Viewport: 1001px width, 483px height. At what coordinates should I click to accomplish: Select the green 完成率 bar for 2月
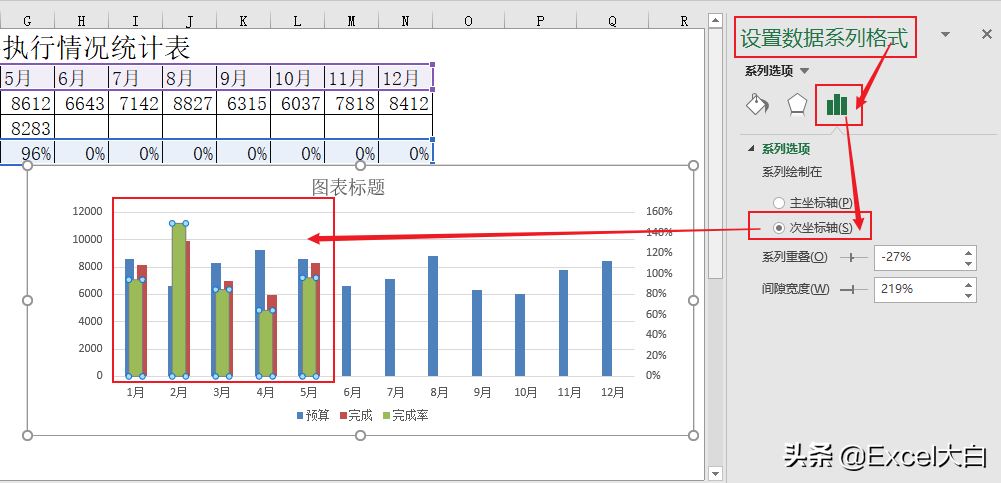coord(179,300)
